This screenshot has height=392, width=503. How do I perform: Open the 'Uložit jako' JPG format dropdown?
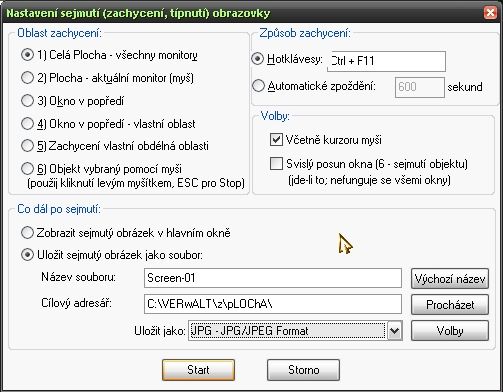[x=295, y=331]
